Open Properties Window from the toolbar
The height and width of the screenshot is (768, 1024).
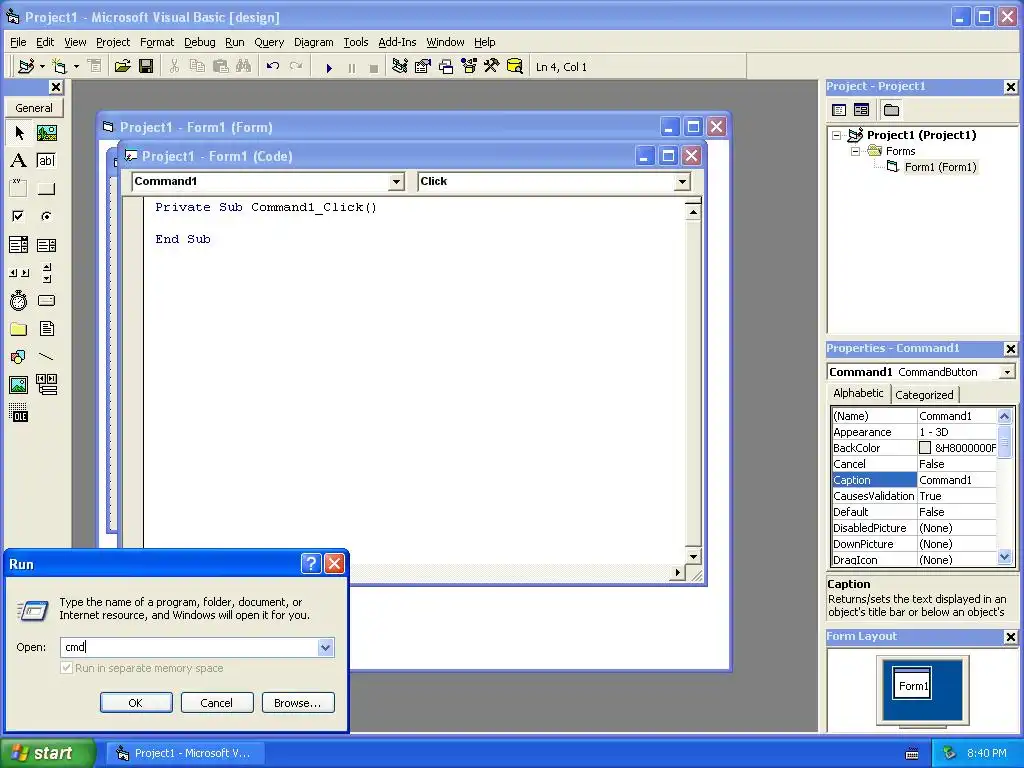pos(423,67)
